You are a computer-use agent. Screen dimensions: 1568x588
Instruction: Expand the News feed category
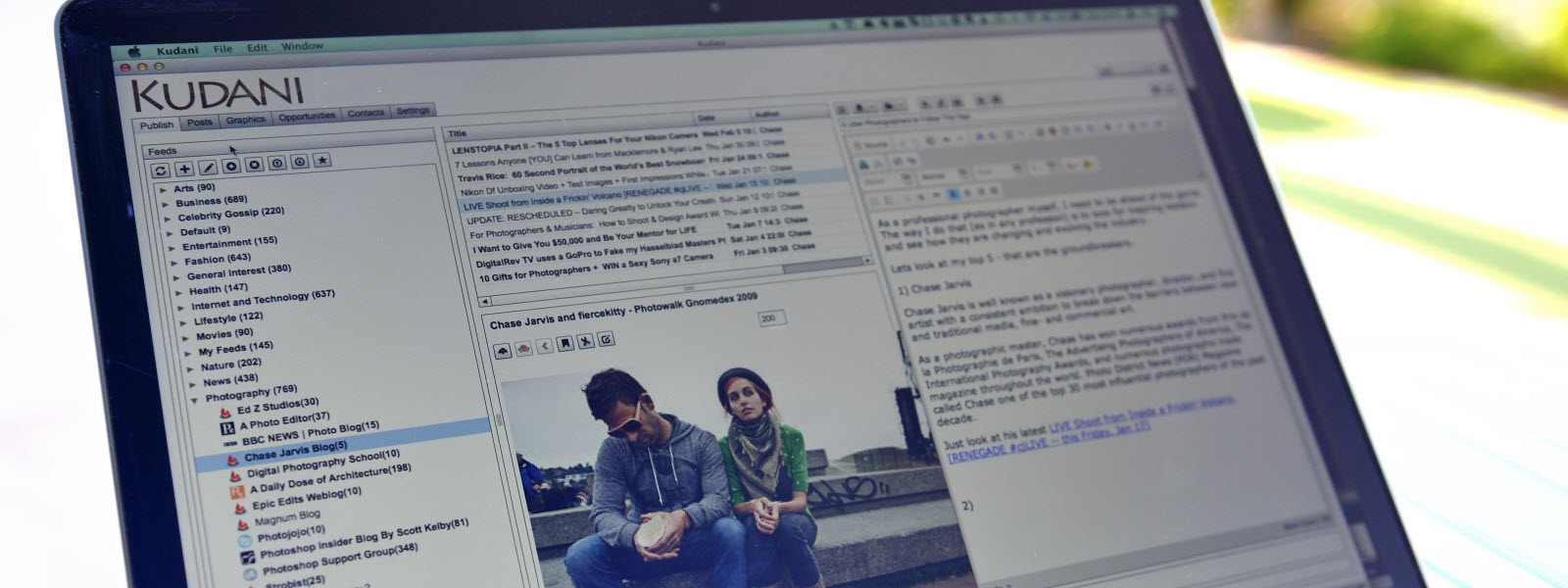[193, 384]
